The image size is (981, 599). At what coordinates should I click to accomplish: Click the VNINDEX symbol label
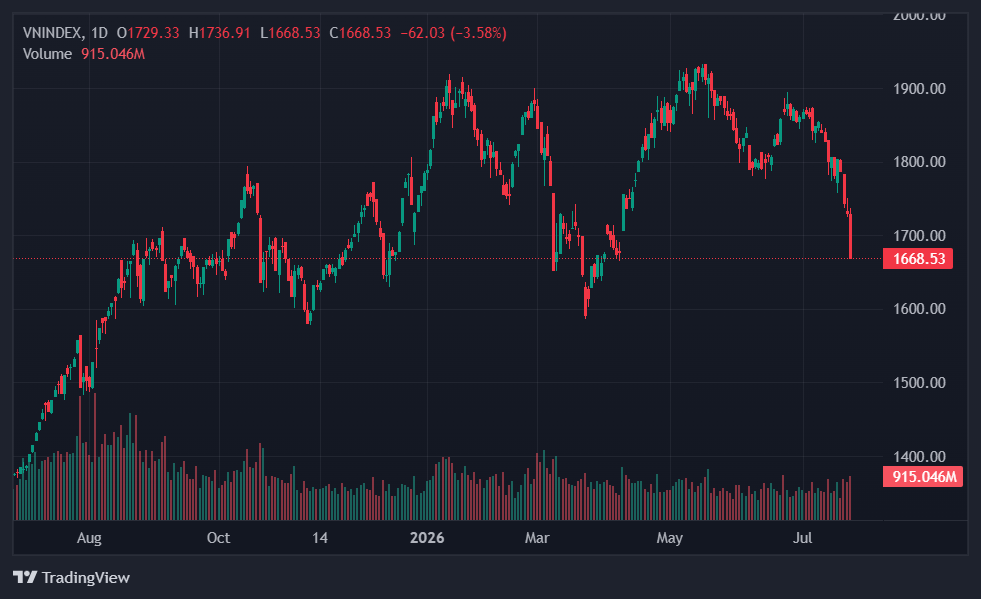coord(52,33)
